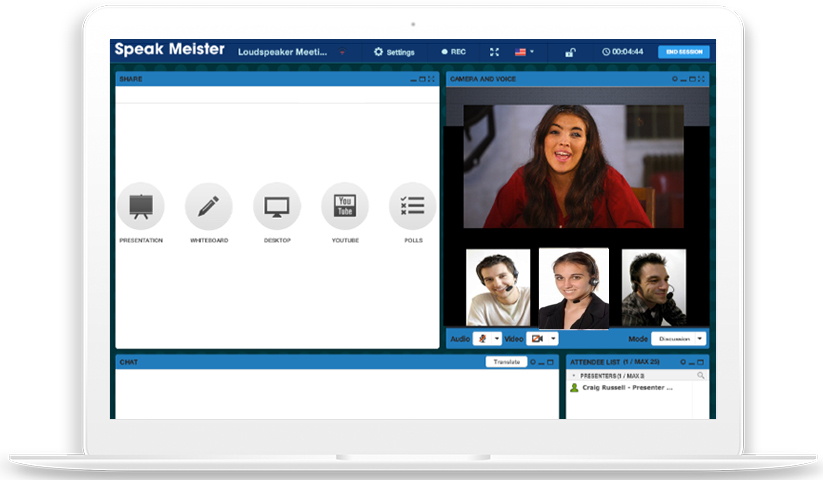The height and width of the screenshot is (480, 823).
Task: Open Chat panel settings gear
Action: point(533,362)
